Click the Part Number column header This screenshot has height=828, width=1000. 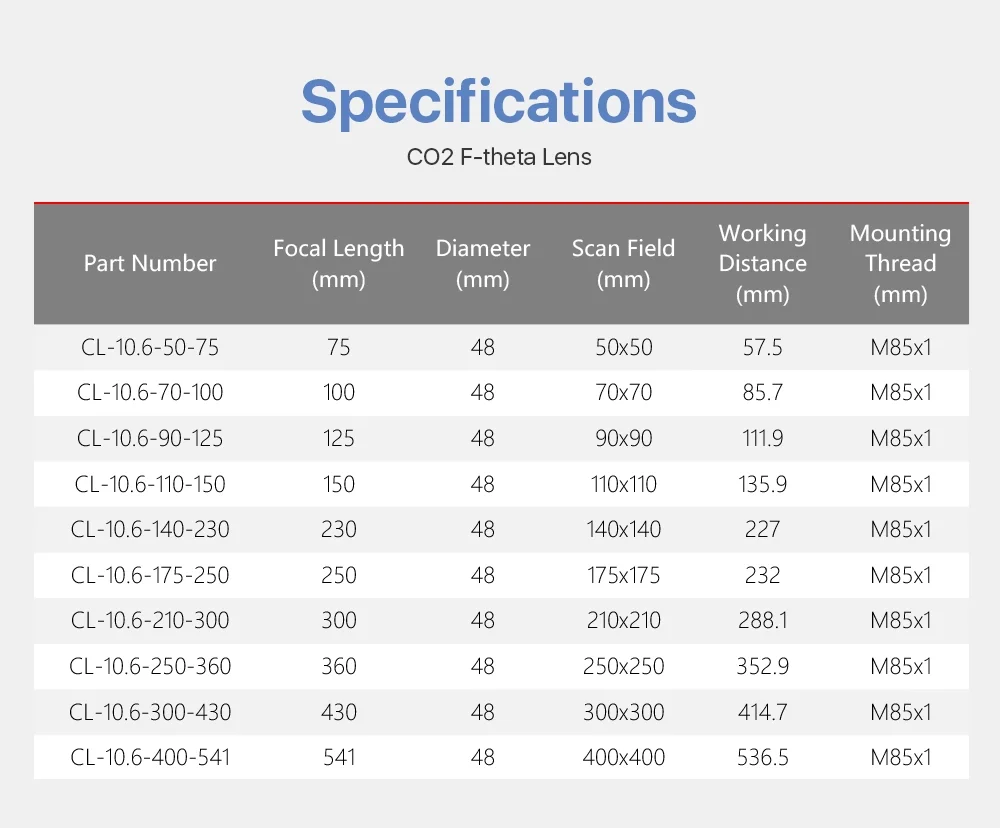pos(150,264)
